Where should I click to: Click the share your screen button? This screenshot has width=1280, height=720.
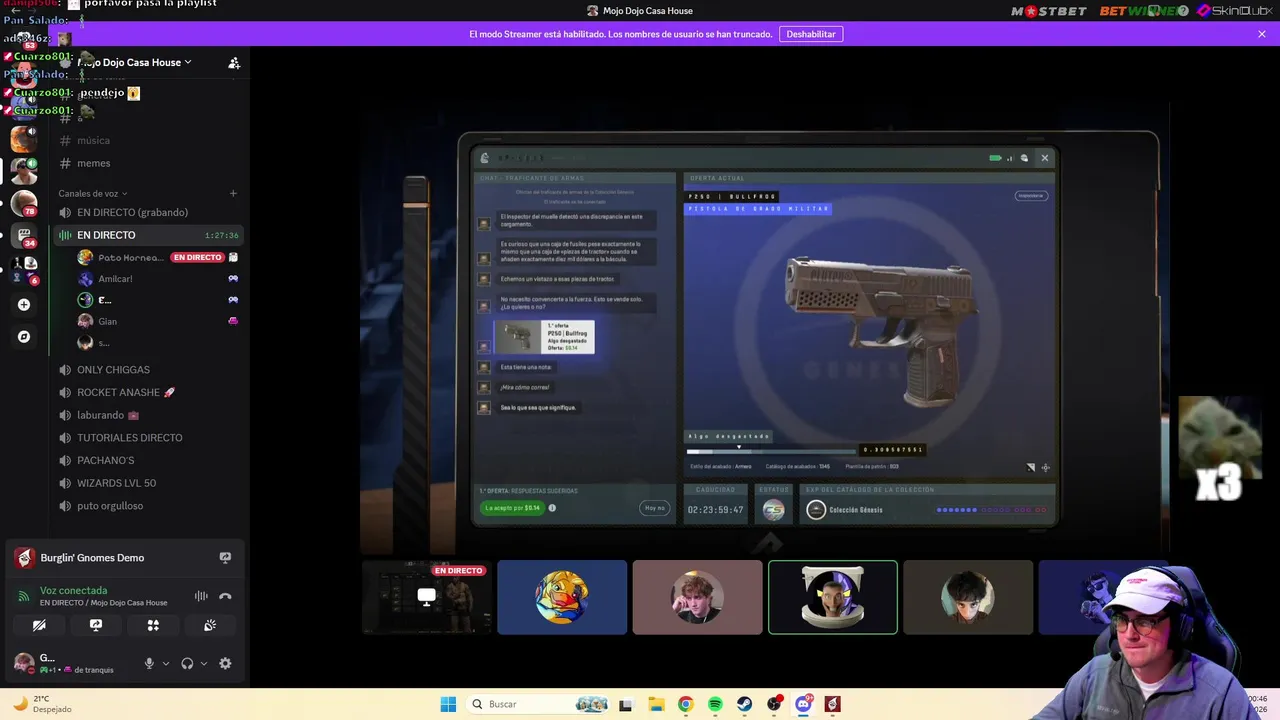click(96, 625)
